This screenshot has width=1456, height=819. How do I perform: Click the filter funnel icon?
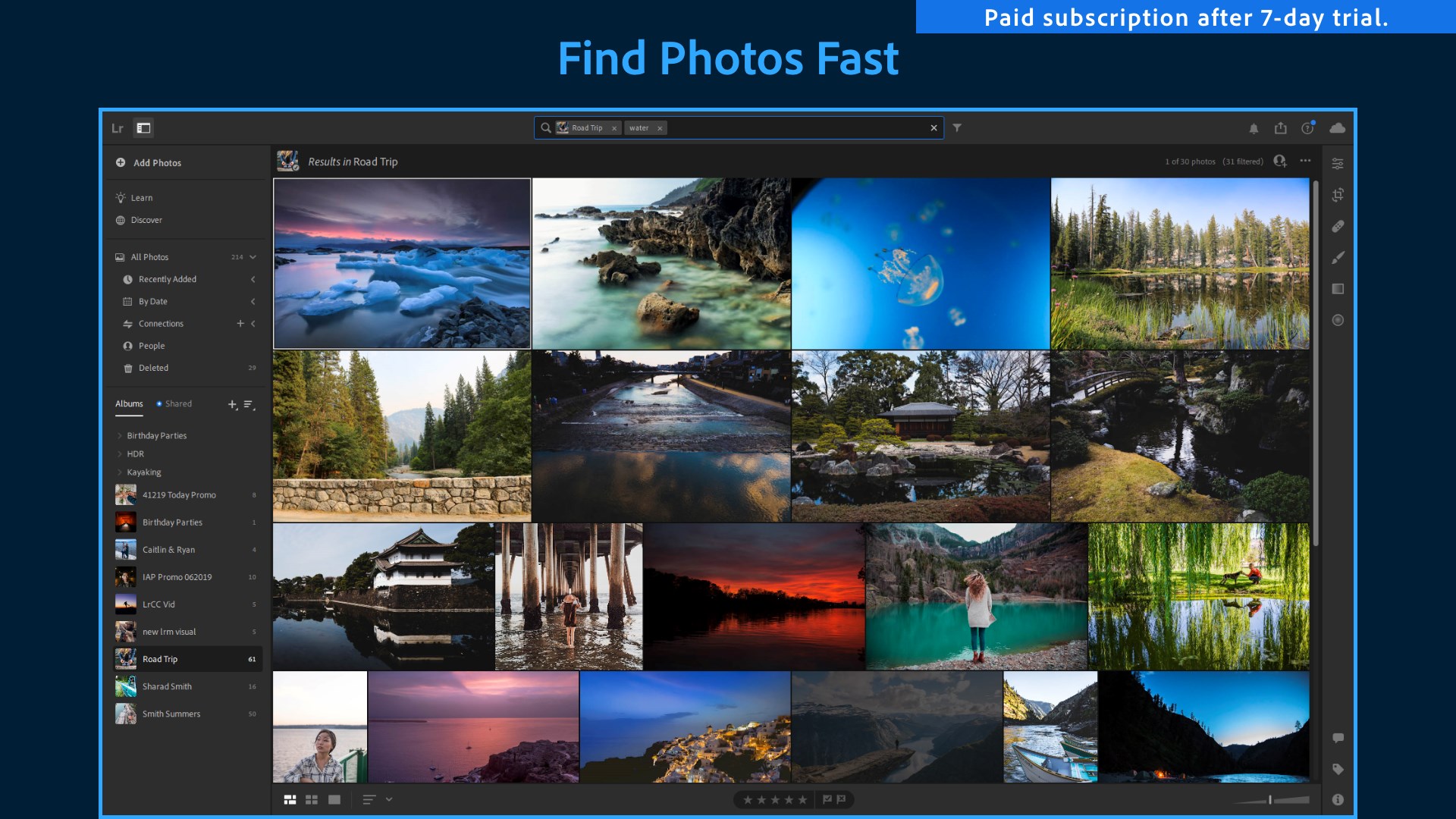957,128
